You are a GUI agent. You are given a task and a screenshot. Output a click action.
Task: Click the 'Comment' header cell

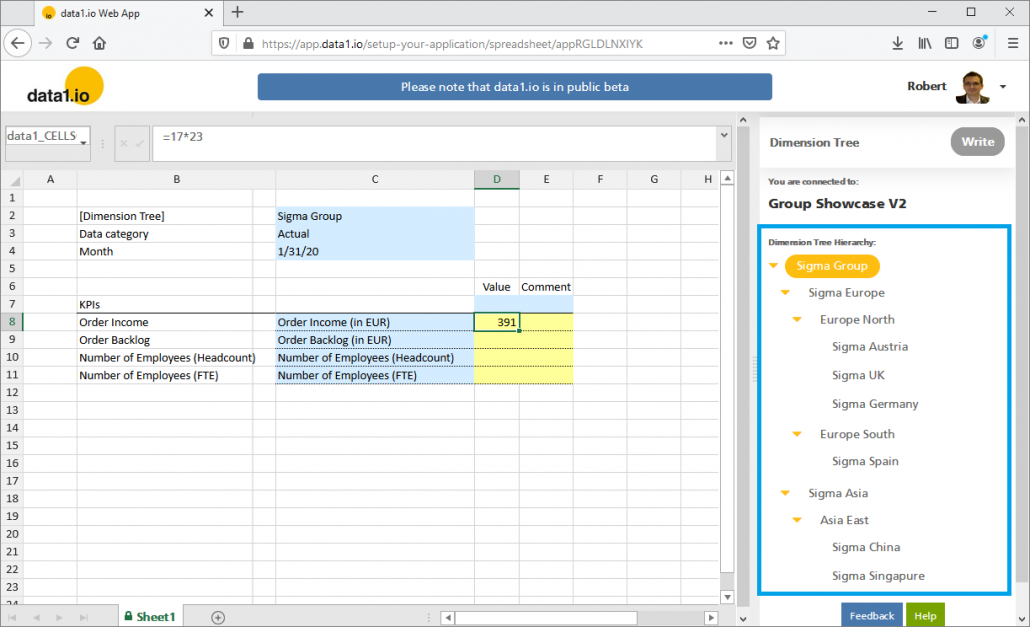click(x=546, y=287)
